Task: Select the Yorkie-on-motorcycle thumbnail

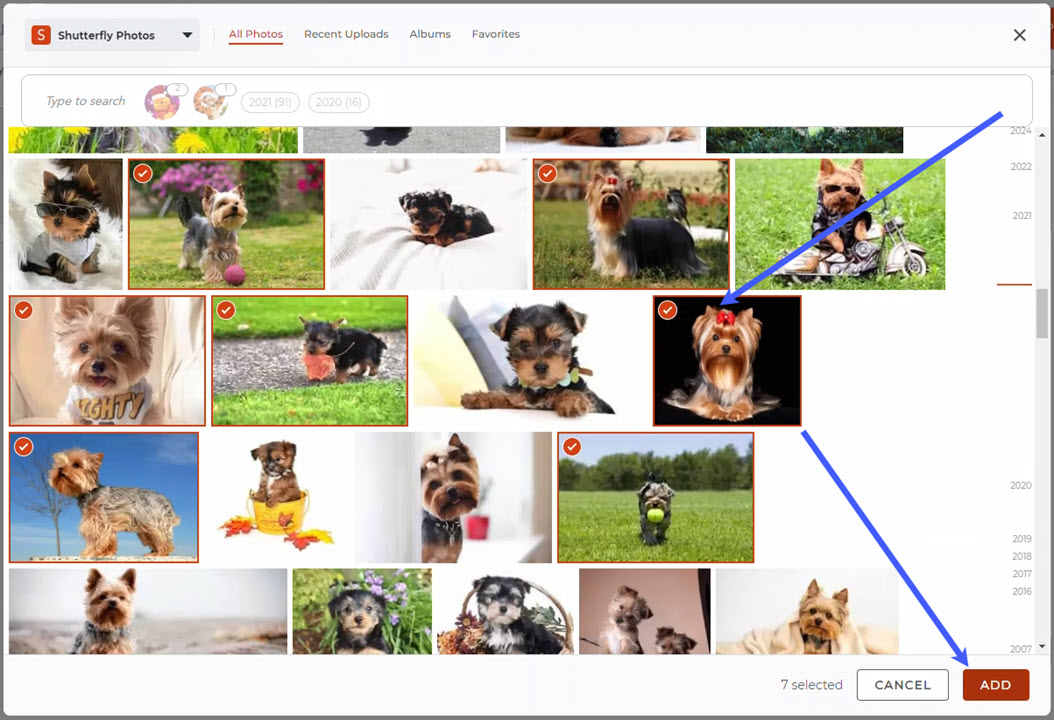Action: 839,223
